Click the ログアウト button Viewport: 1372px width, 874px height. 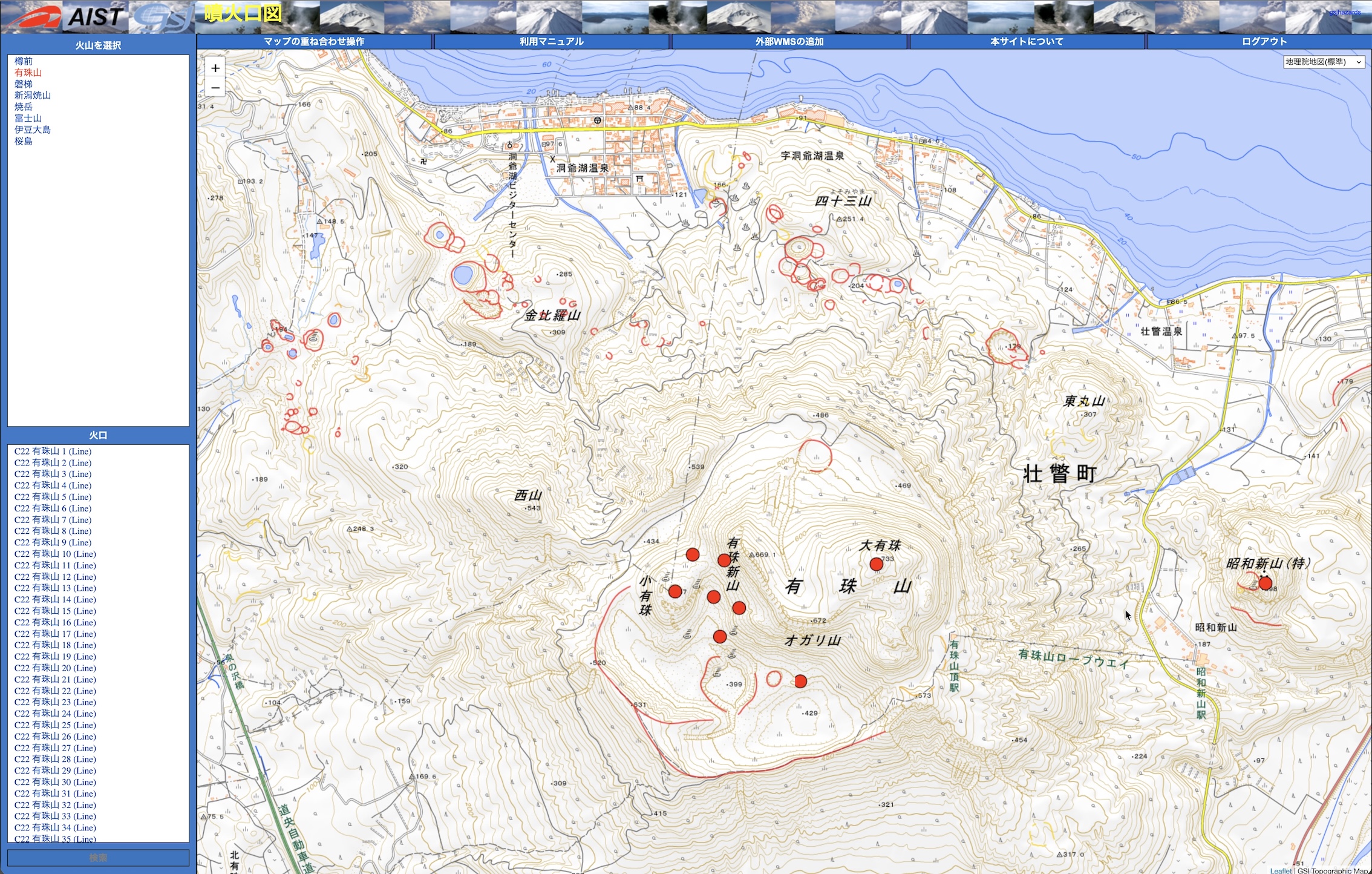[1264, 41]
